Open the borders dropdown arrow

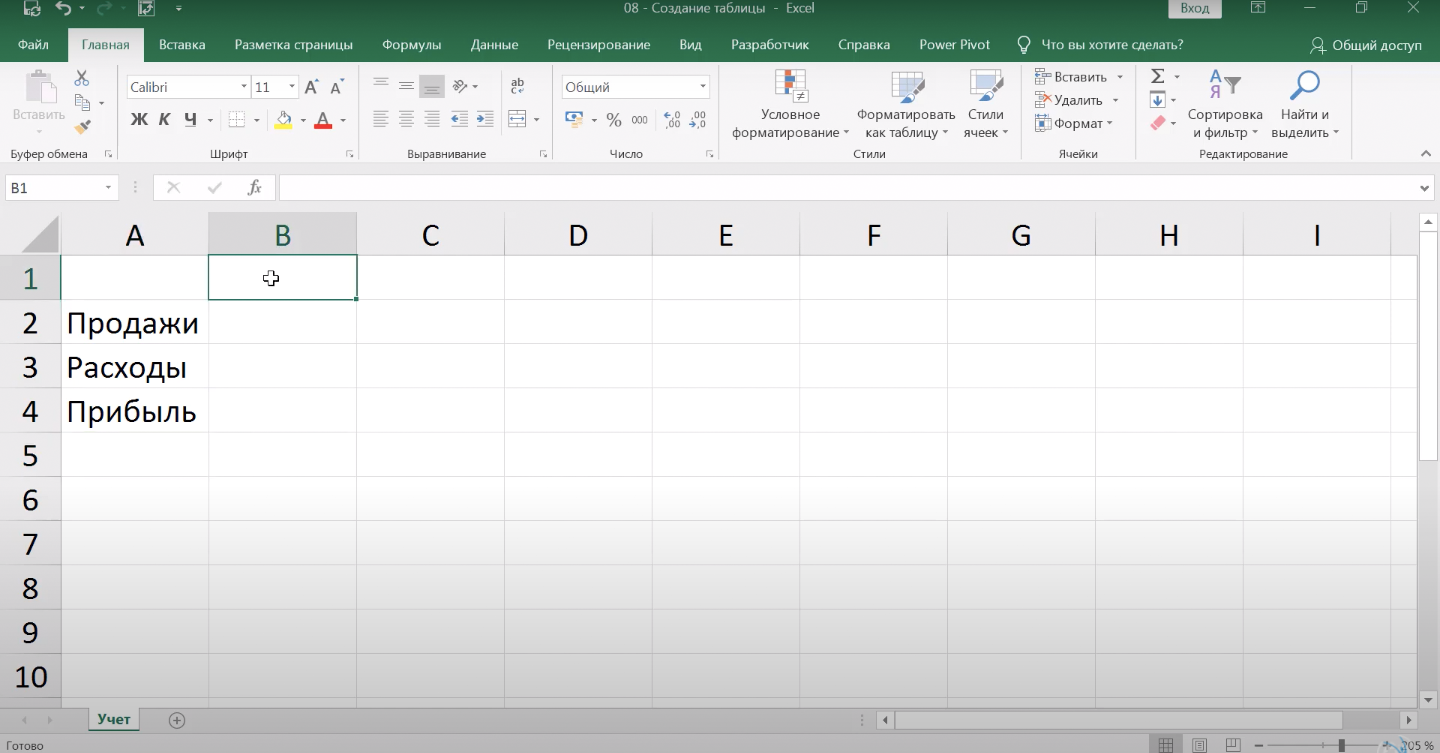coord(256,120)
